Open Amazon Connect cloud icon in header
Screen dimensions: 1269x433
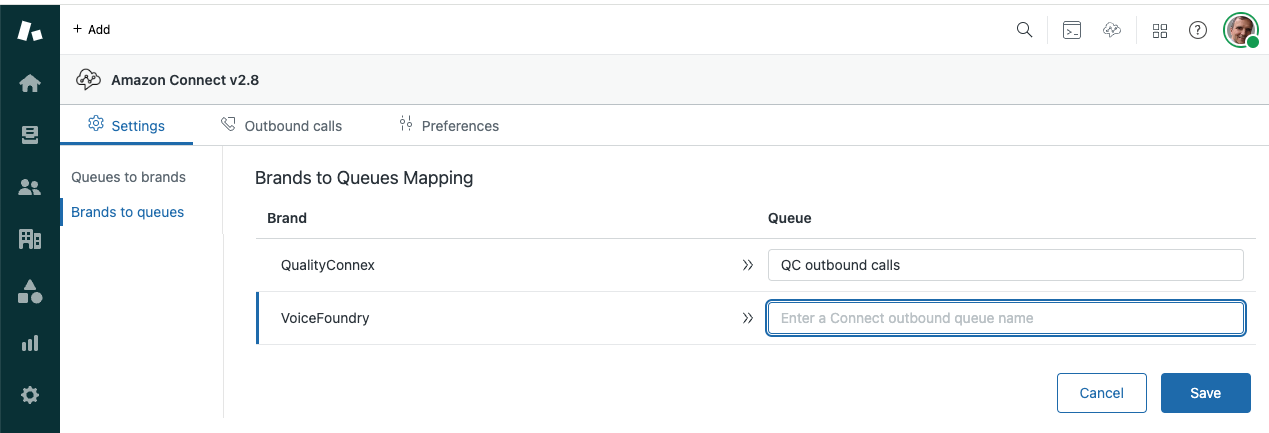1111,30
